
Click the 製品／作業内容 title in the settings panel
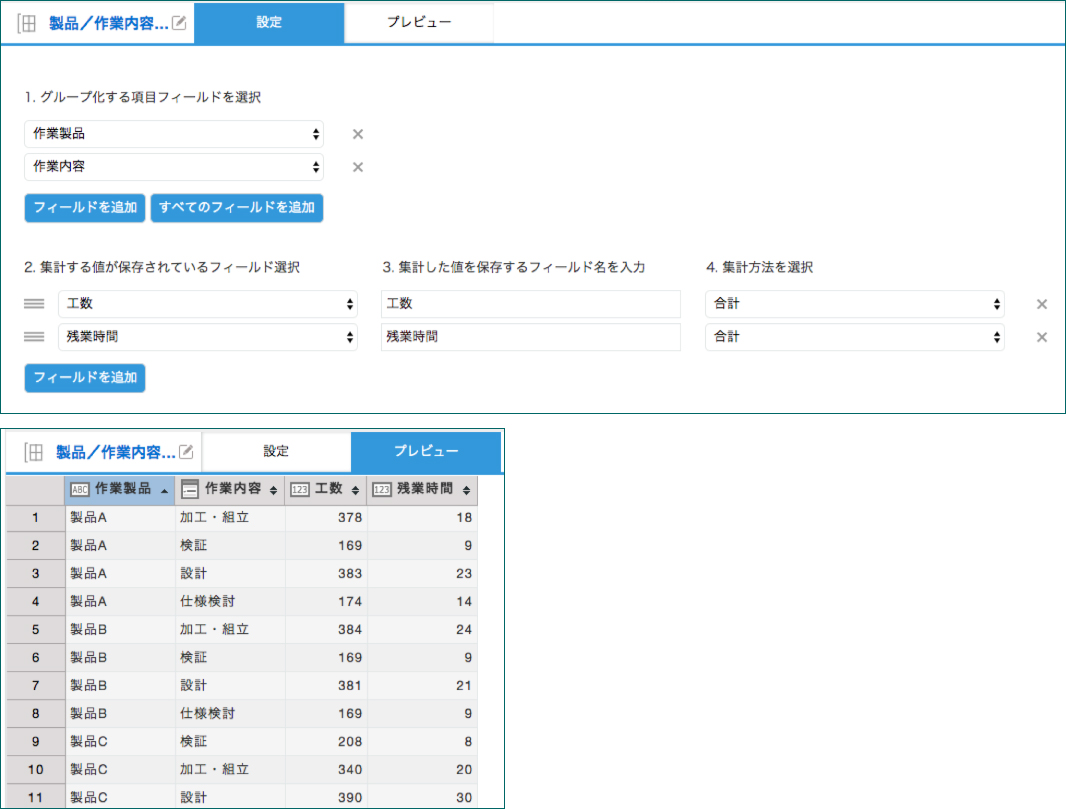108,23
